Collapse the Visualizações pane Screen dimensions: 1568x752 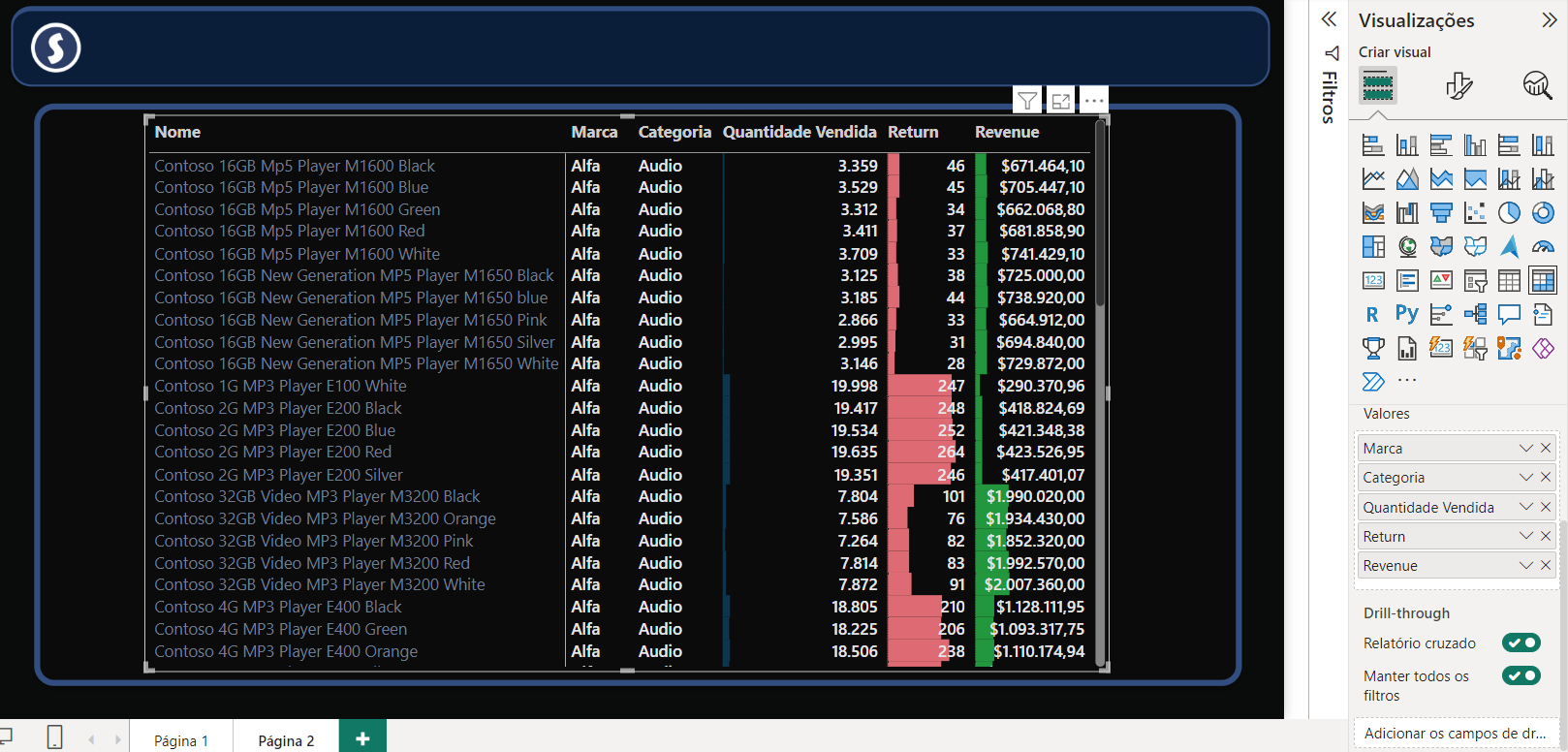coord(1549,19)
